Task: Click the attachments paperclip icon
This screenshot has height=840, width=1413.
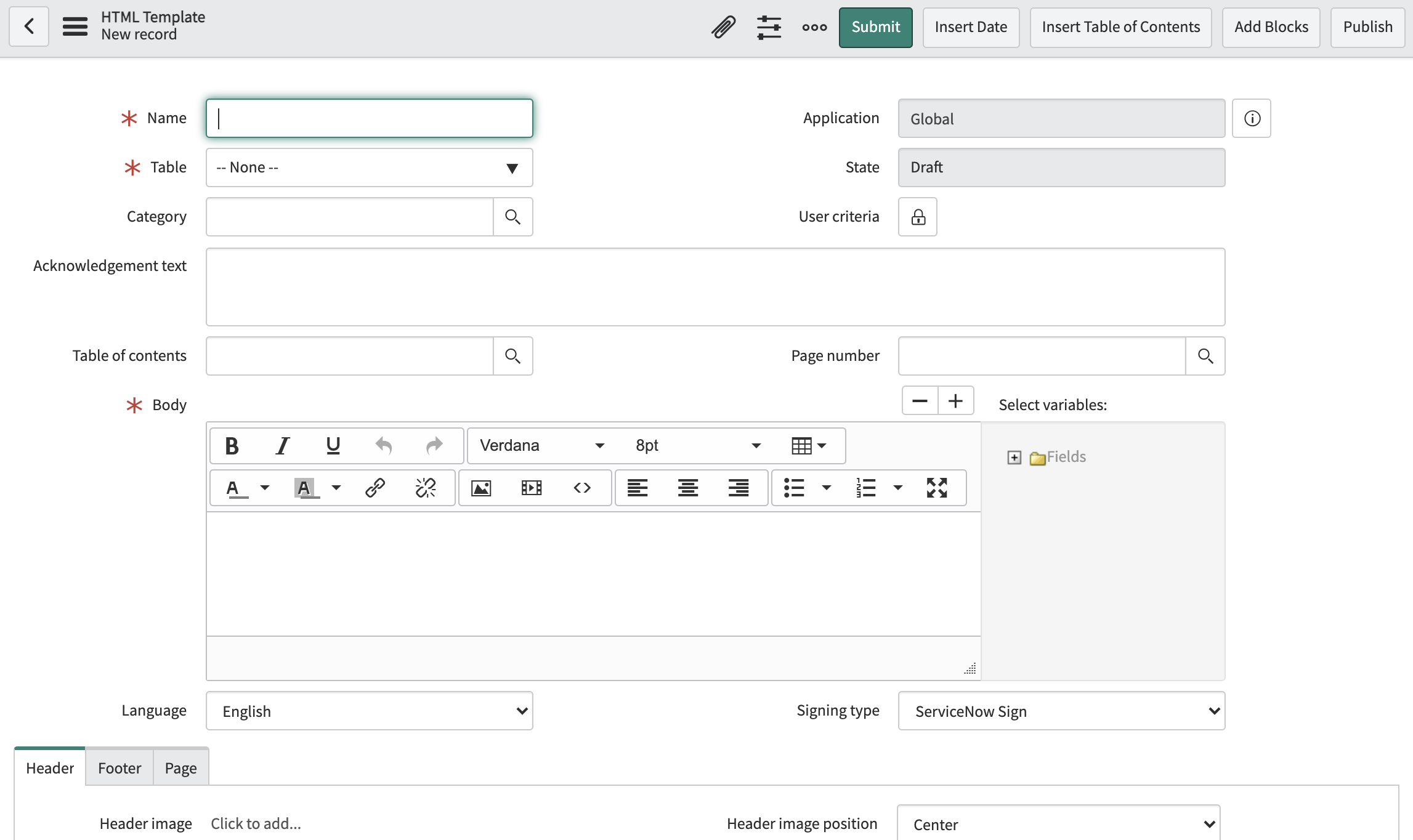Action: click(723, 27)
